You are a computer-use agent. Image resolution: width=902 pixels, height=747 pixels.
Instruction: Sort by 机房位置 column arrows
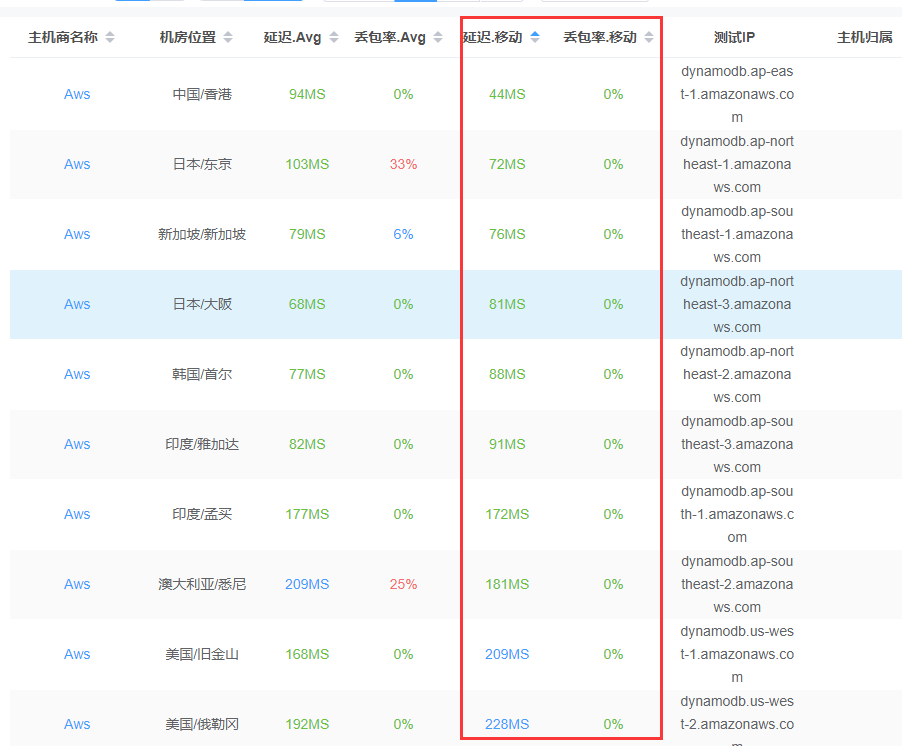(228, 37)
